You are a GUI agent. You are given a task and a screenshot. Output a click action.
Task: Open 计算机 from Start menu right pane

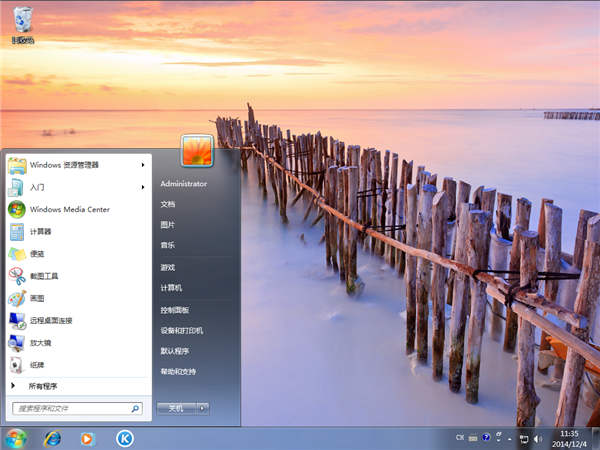[171, 288]
